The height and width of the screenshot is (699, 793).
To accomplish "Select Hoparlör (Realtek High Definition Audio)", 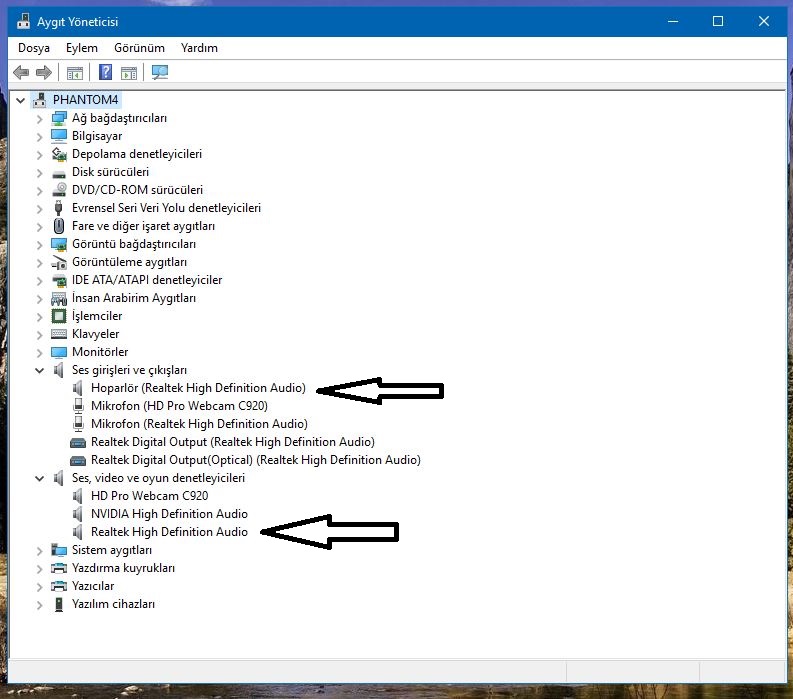I will pyautogui.click(x=198, y=388).
